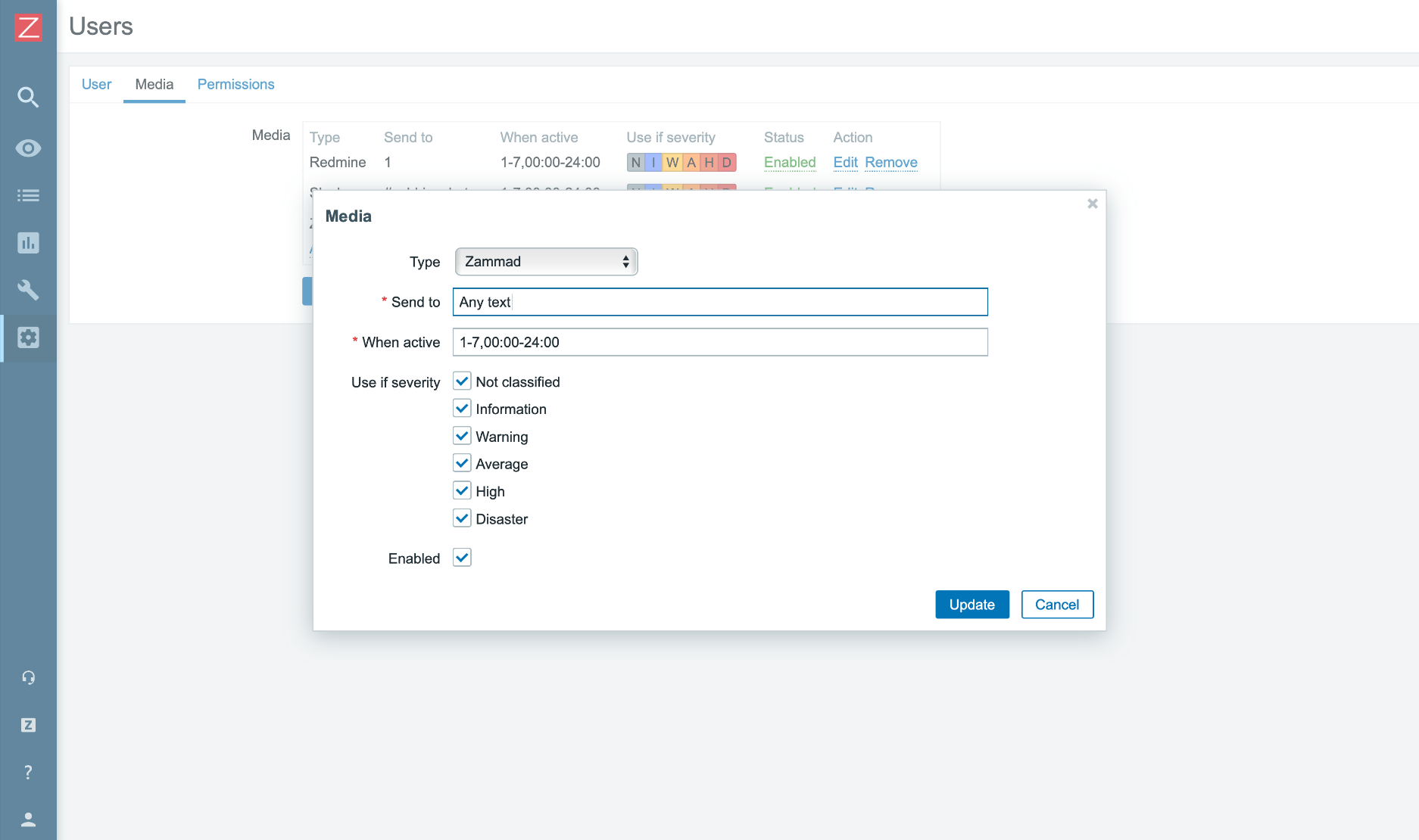Open the user profile icon

pos(28,820)
